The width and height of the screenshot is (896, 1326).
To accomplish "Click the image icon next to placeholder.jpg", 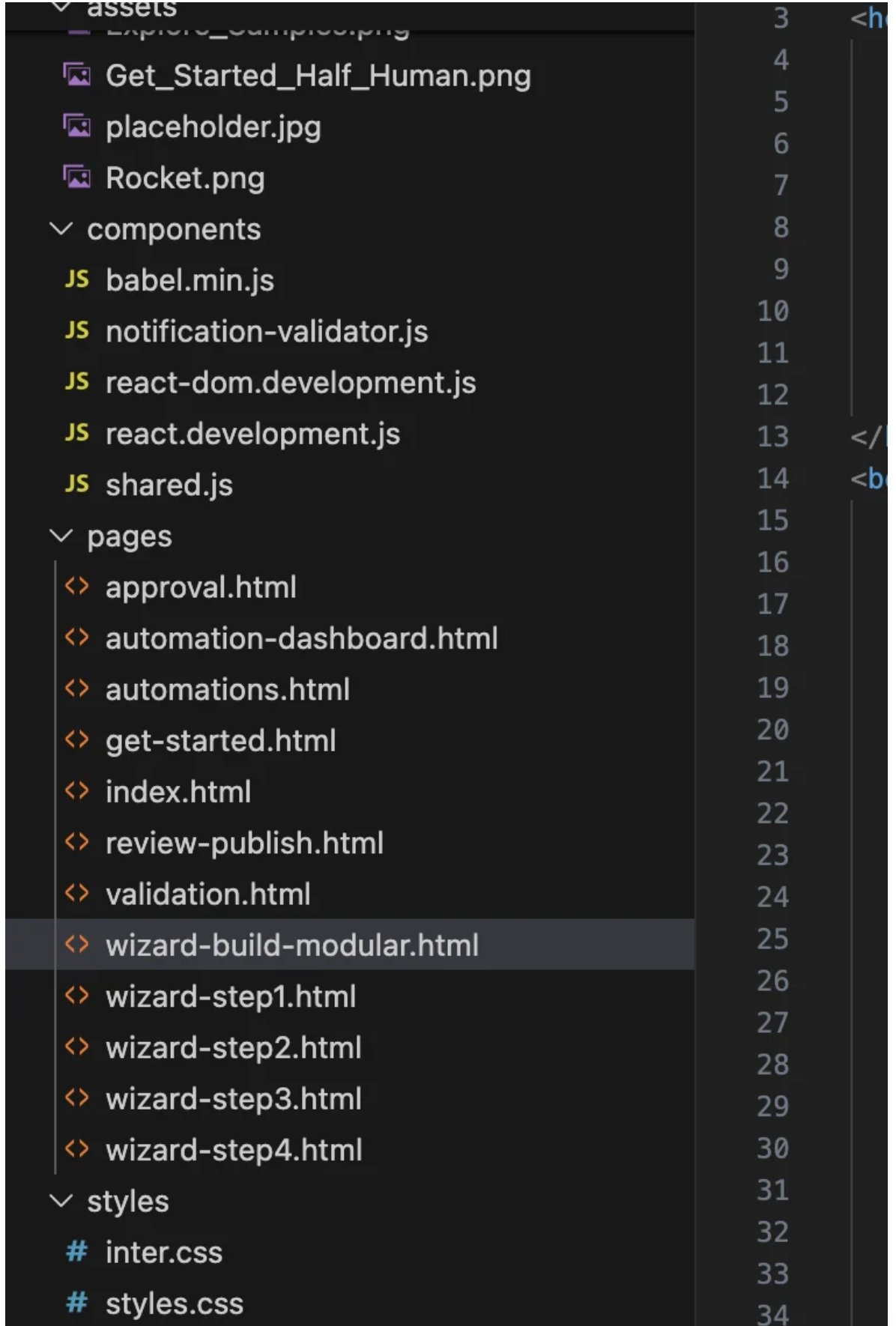I will pos(77,127).
